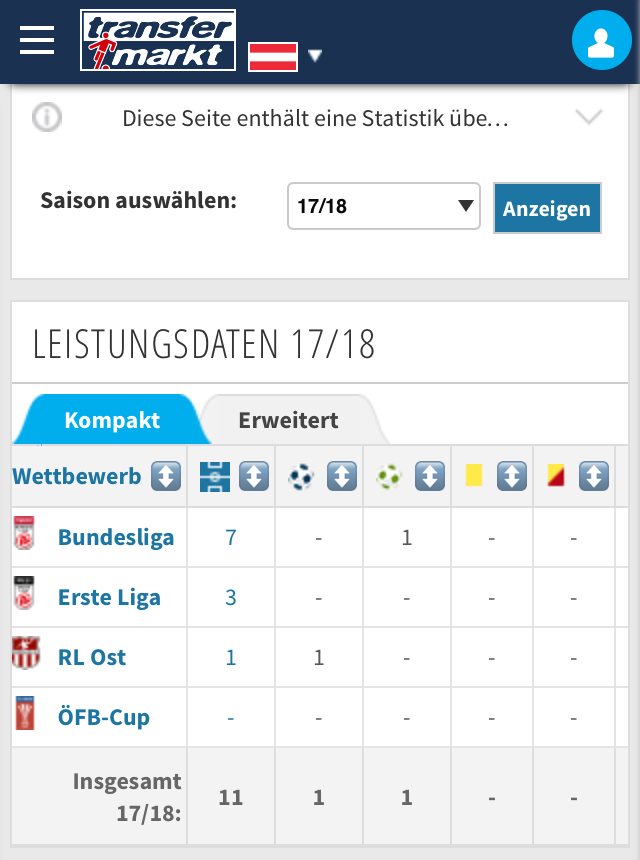This screenshot has height=860, width=640.
Task: Click the yellow card column icon
Action: (x=474, y=475)
